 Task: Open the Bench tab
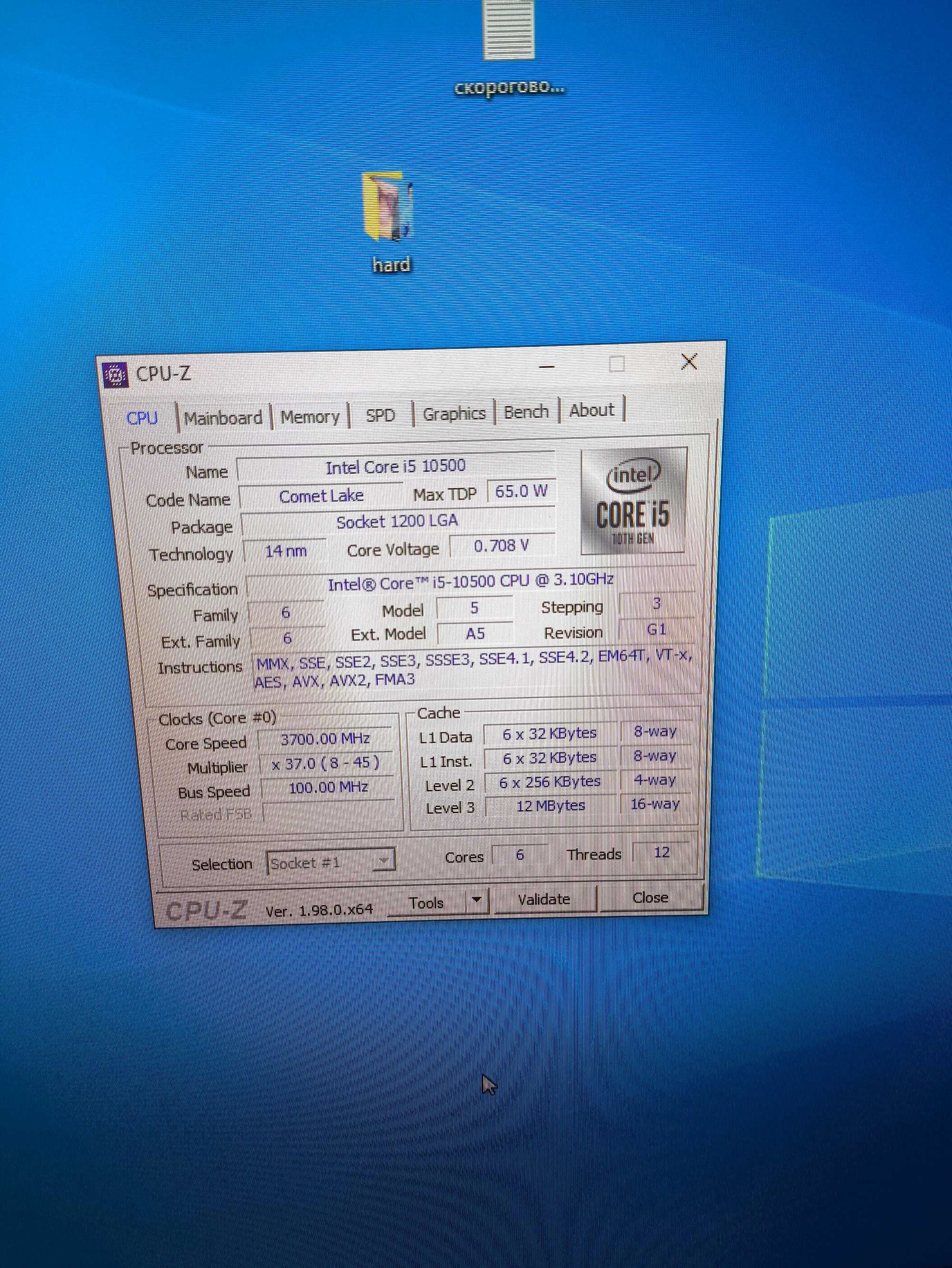pos(526,412)
